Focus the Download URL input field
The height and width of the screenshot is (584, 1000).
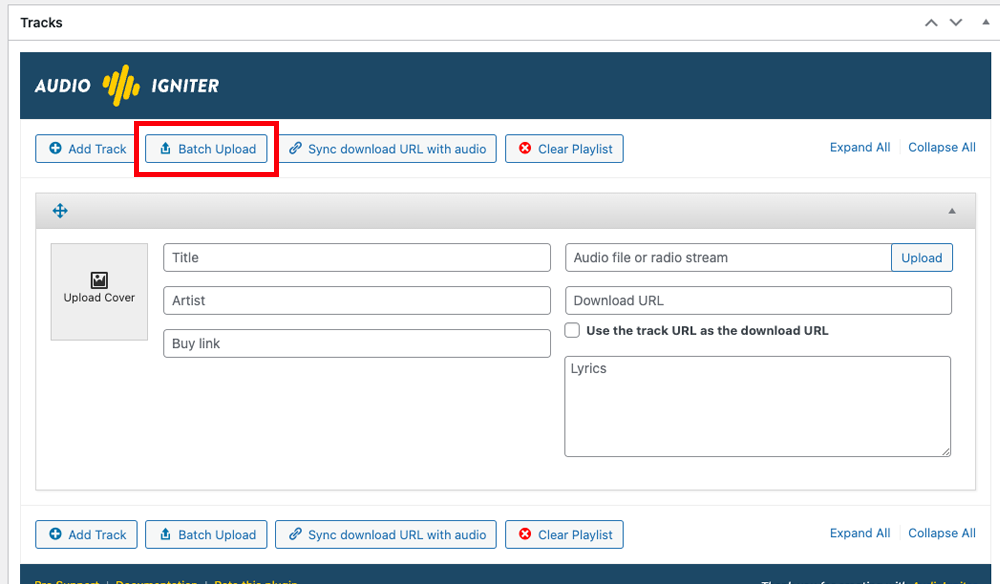coord(758,300)
